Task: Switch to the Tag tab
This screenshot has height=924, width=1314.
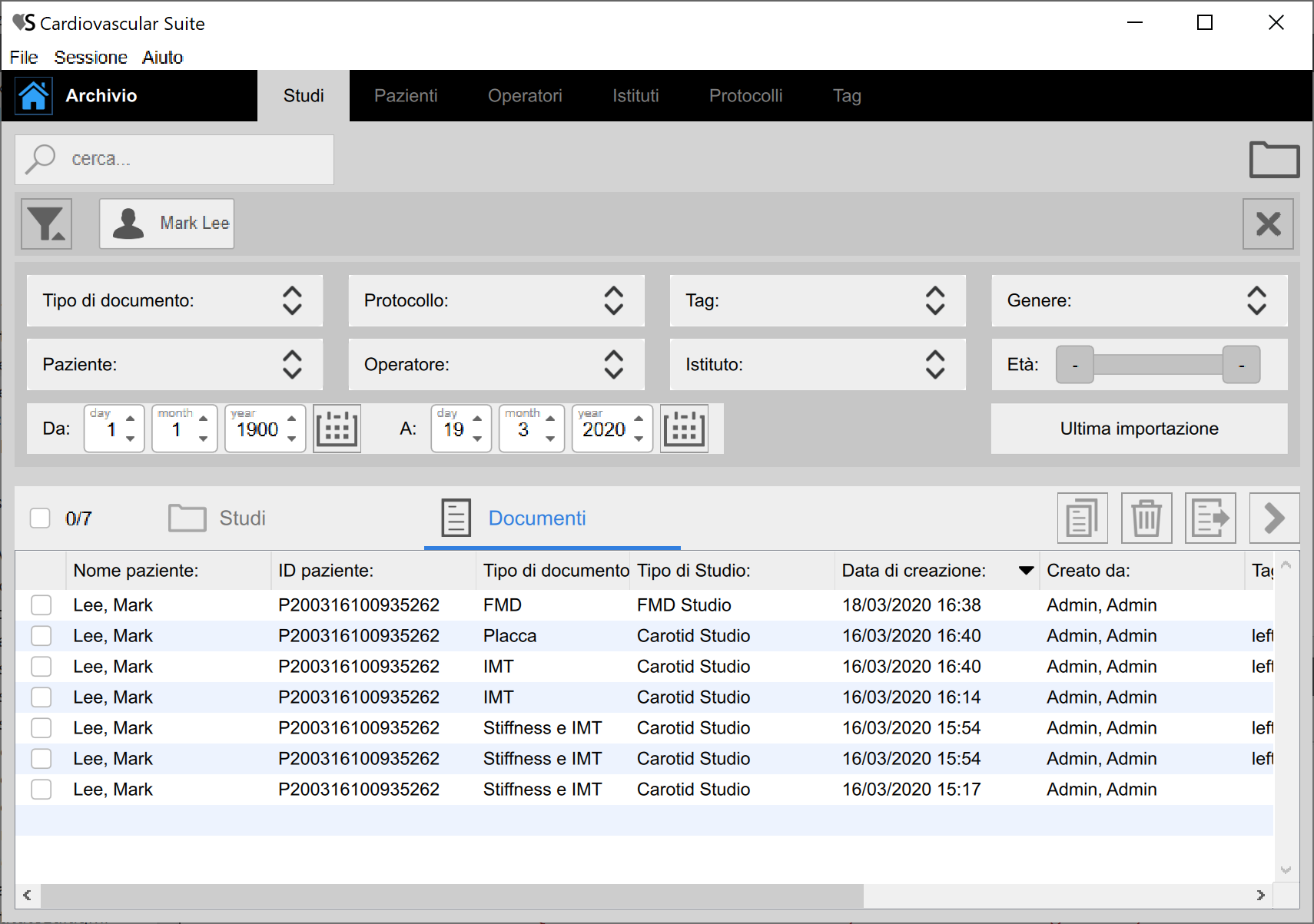Action: point(847,96)
